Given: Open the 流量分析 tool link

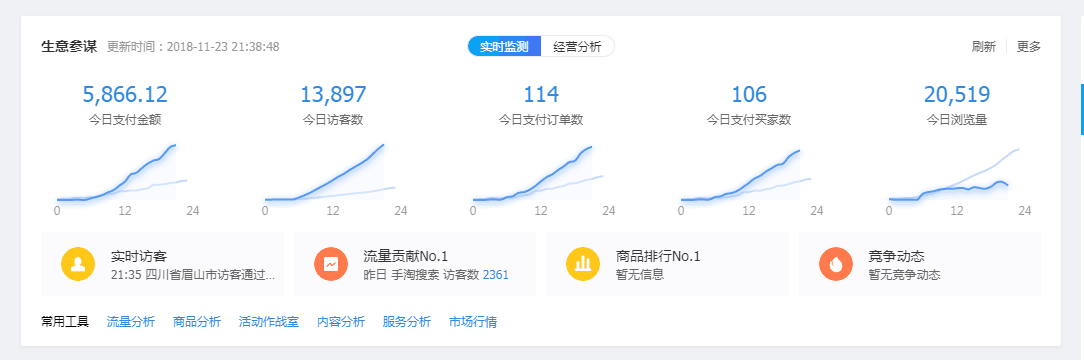Looking at the screenshot, I should [x=131, y=322].
